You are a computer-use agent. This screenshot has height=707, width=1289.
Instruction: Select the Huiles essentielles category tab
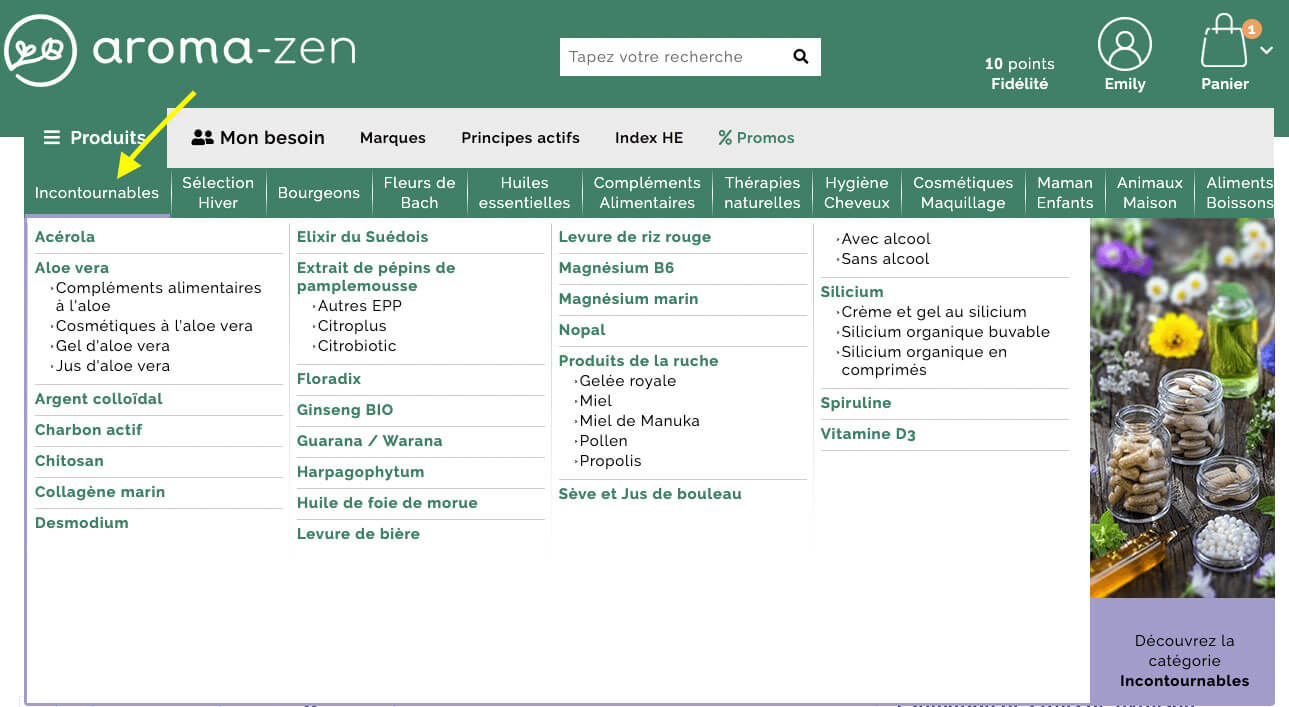click(524, 193)
